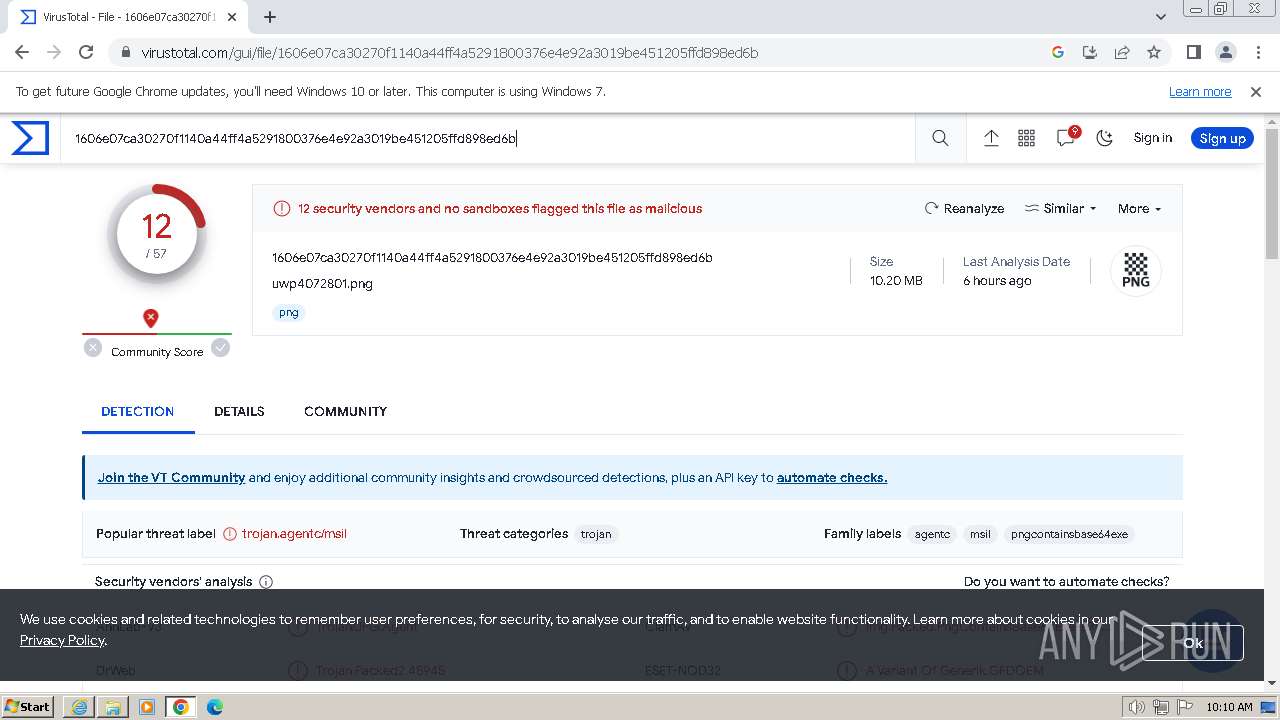Open Join the VT Community link
1280x720 pixels.
(171, 478)
